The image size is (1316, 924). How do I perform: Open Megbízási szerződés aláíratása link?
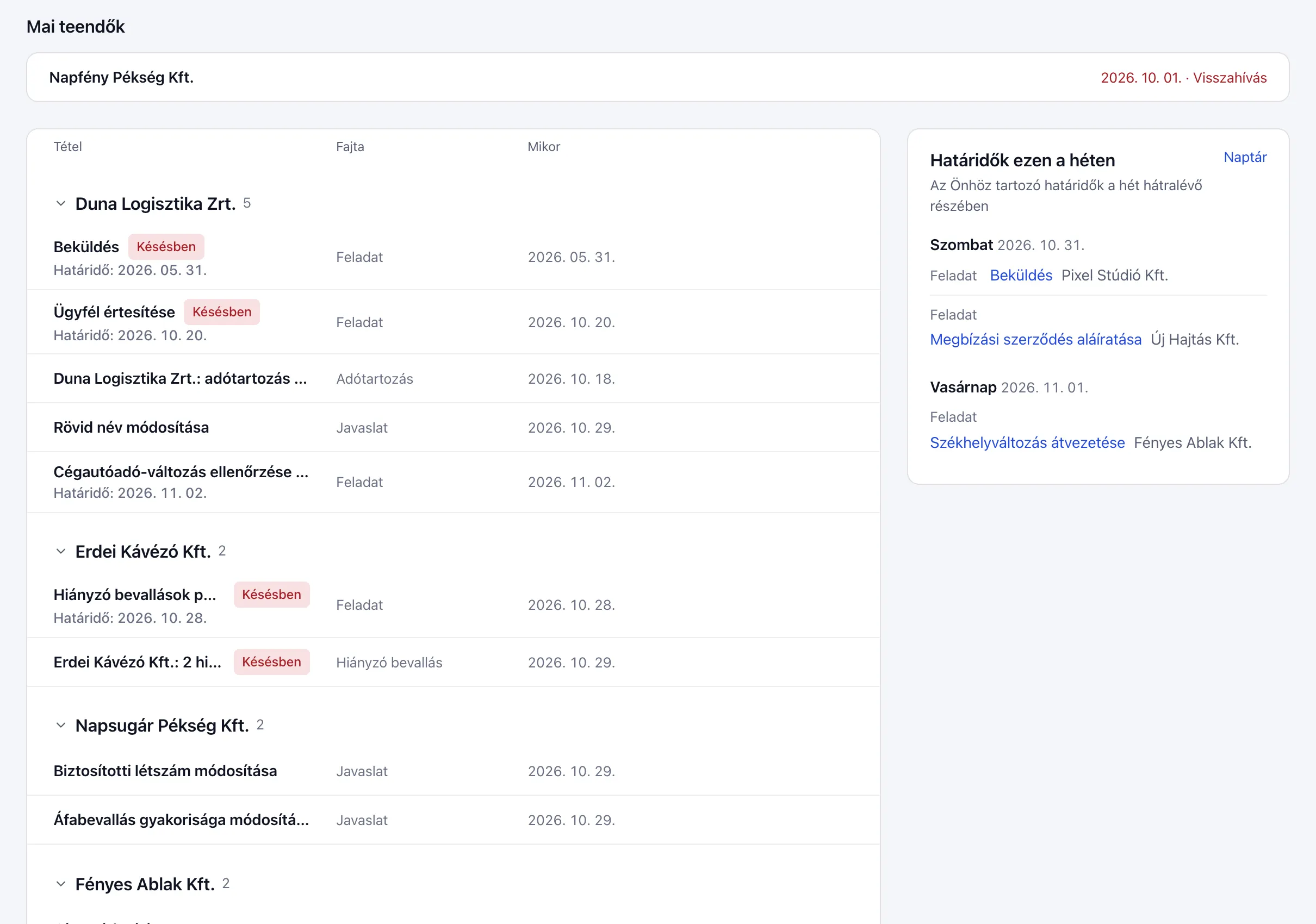point(1035,340)
